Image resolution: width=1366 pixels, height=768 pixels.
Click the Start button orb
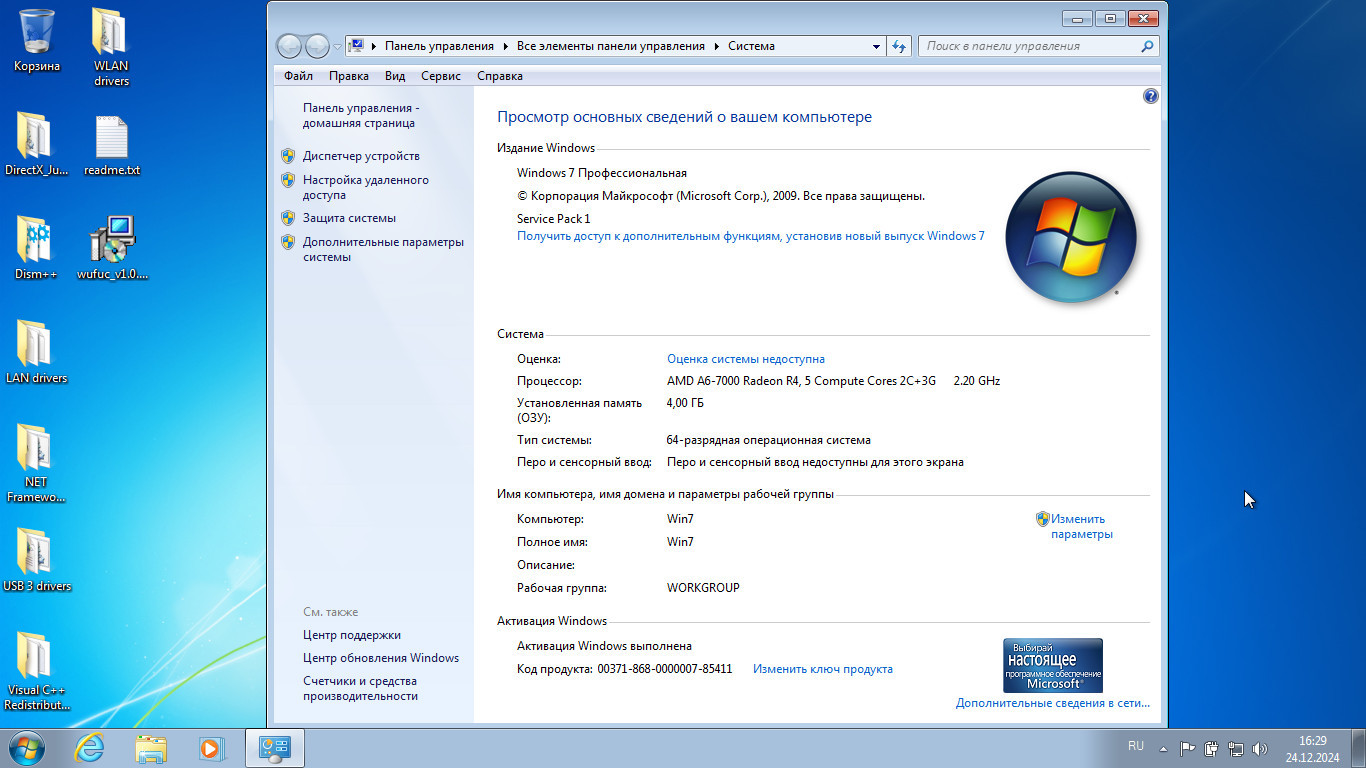click(27, 748)
